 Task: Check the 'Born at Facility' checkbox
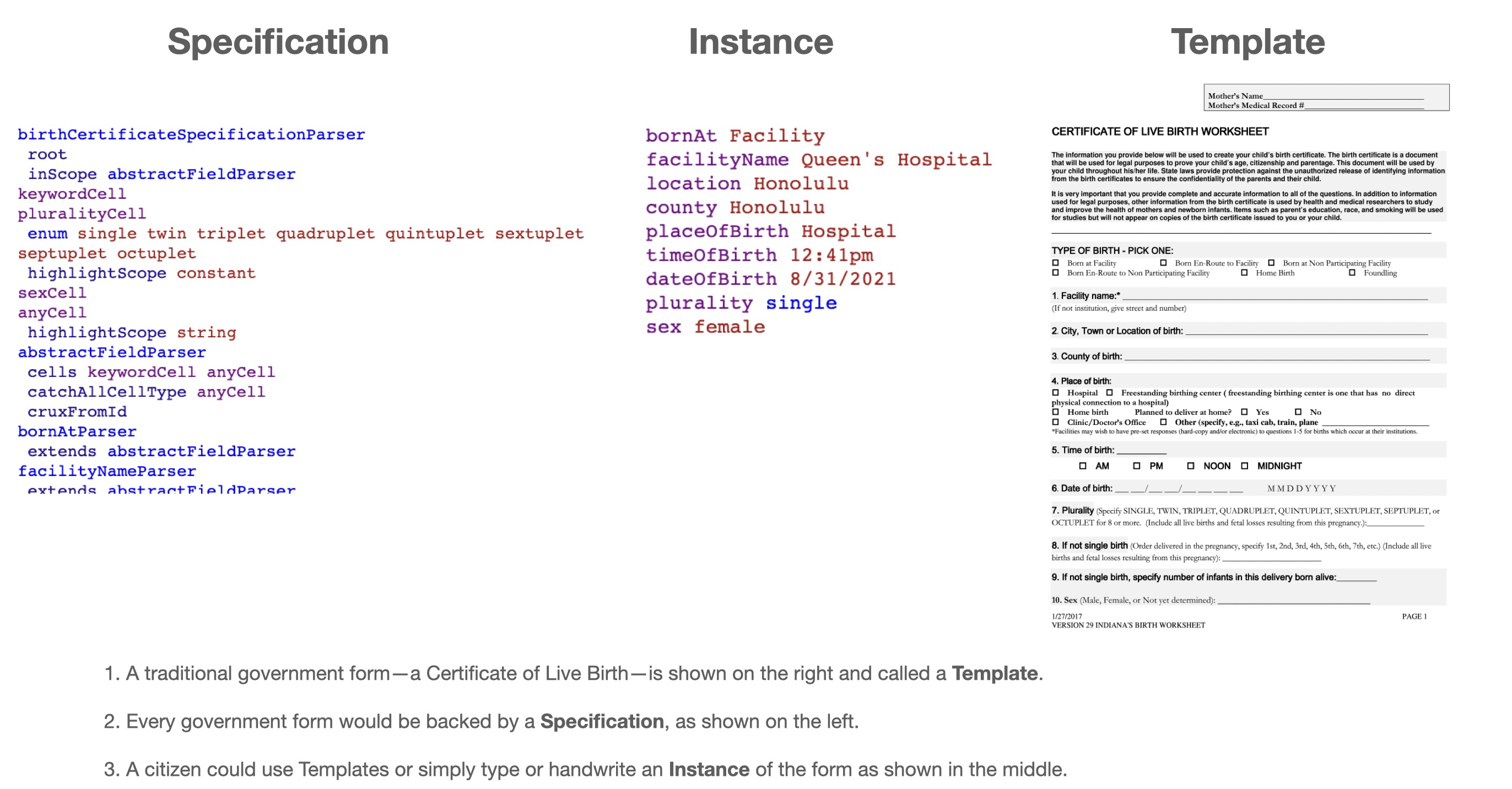click(1055, 263)
